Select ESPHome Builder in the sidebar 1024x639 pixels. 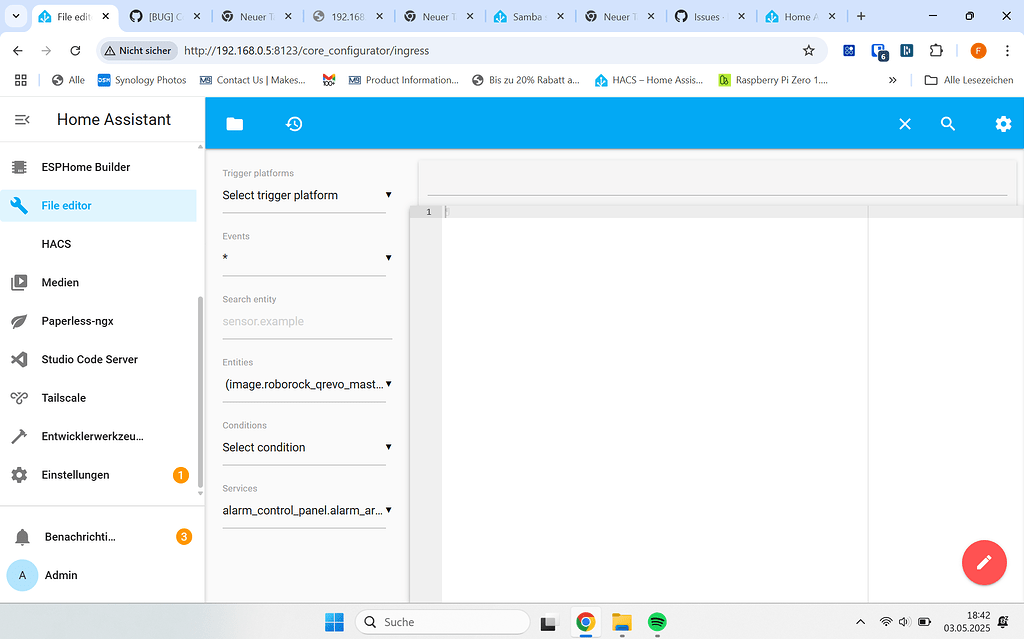[x=88, y=166]
